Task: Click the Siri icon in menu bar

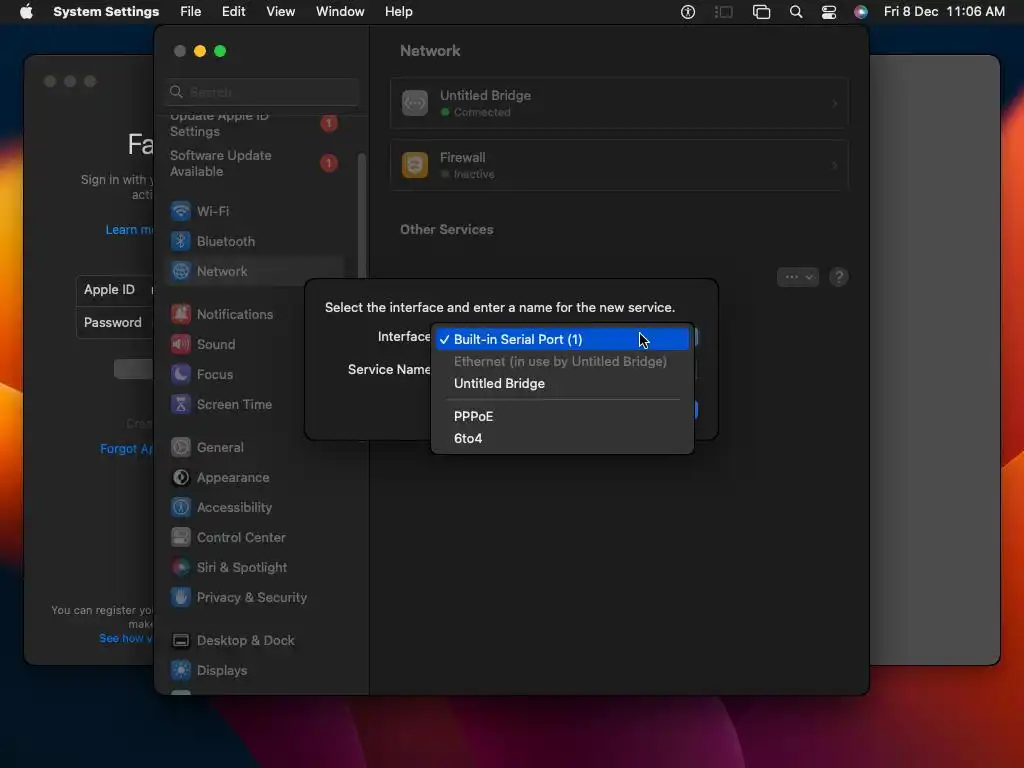Action: pyautogui.click(x=861, y=12)
